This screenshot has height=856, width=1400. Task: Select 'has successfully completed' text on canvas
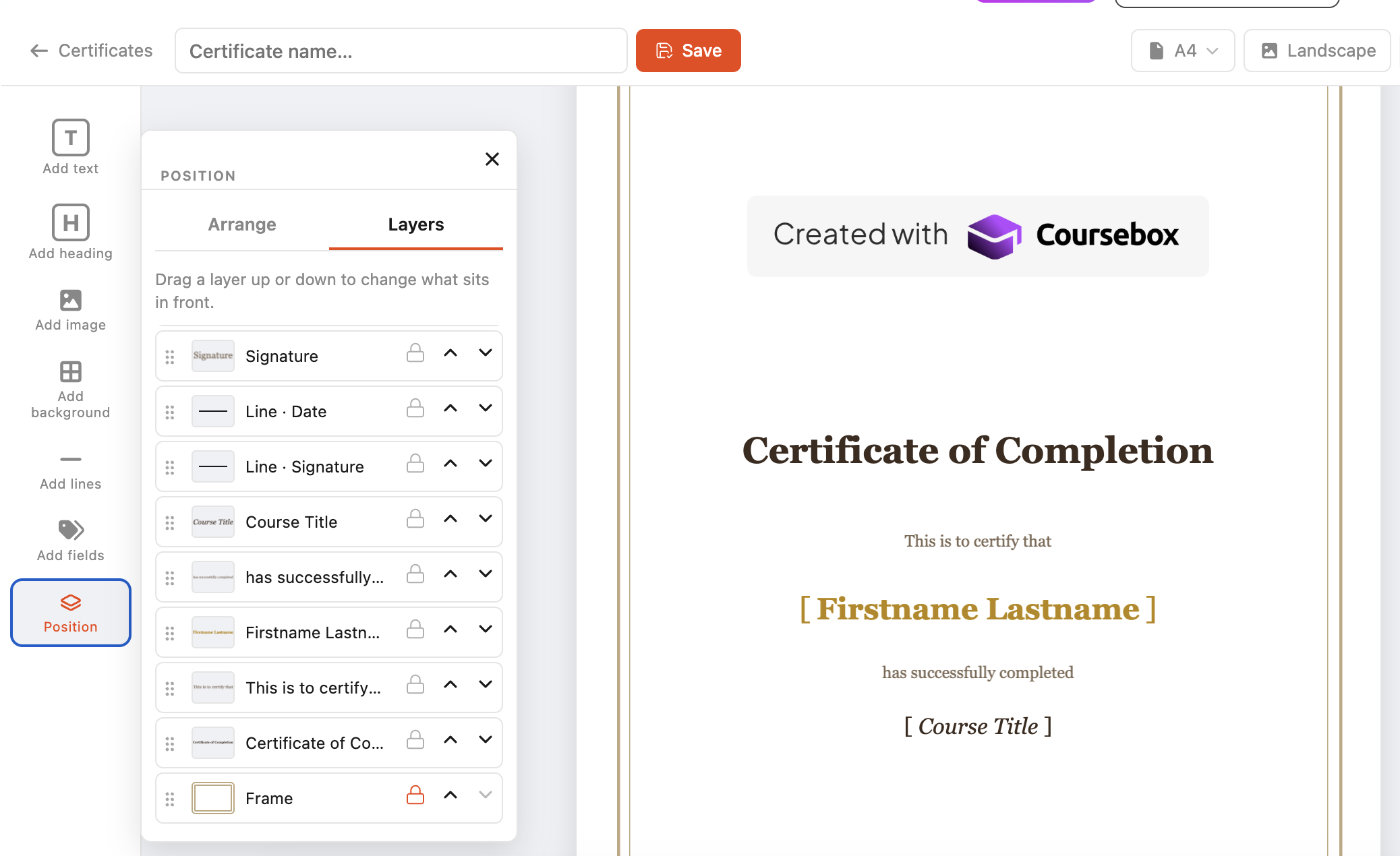(978, 673)
